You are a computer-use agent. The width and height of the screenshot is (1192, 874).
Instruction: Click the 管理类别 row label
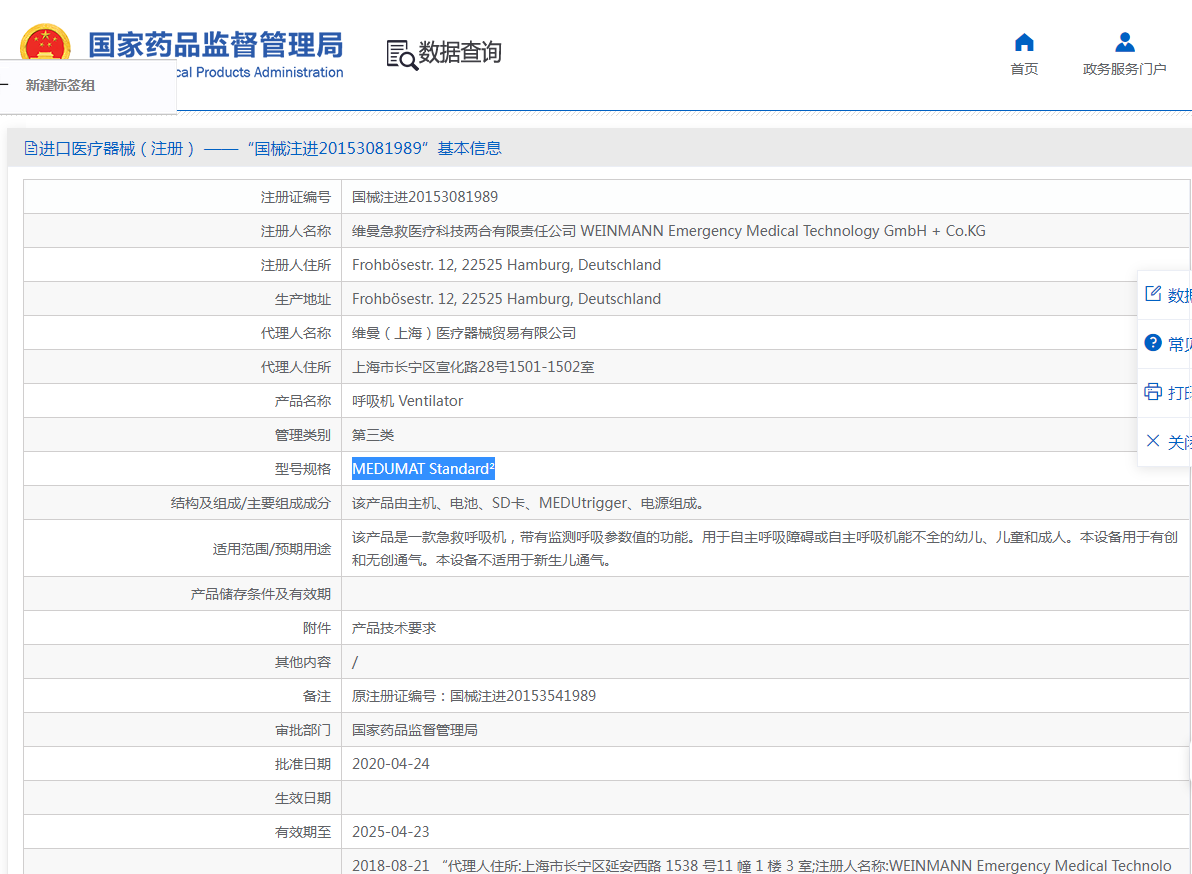(303, 435)
